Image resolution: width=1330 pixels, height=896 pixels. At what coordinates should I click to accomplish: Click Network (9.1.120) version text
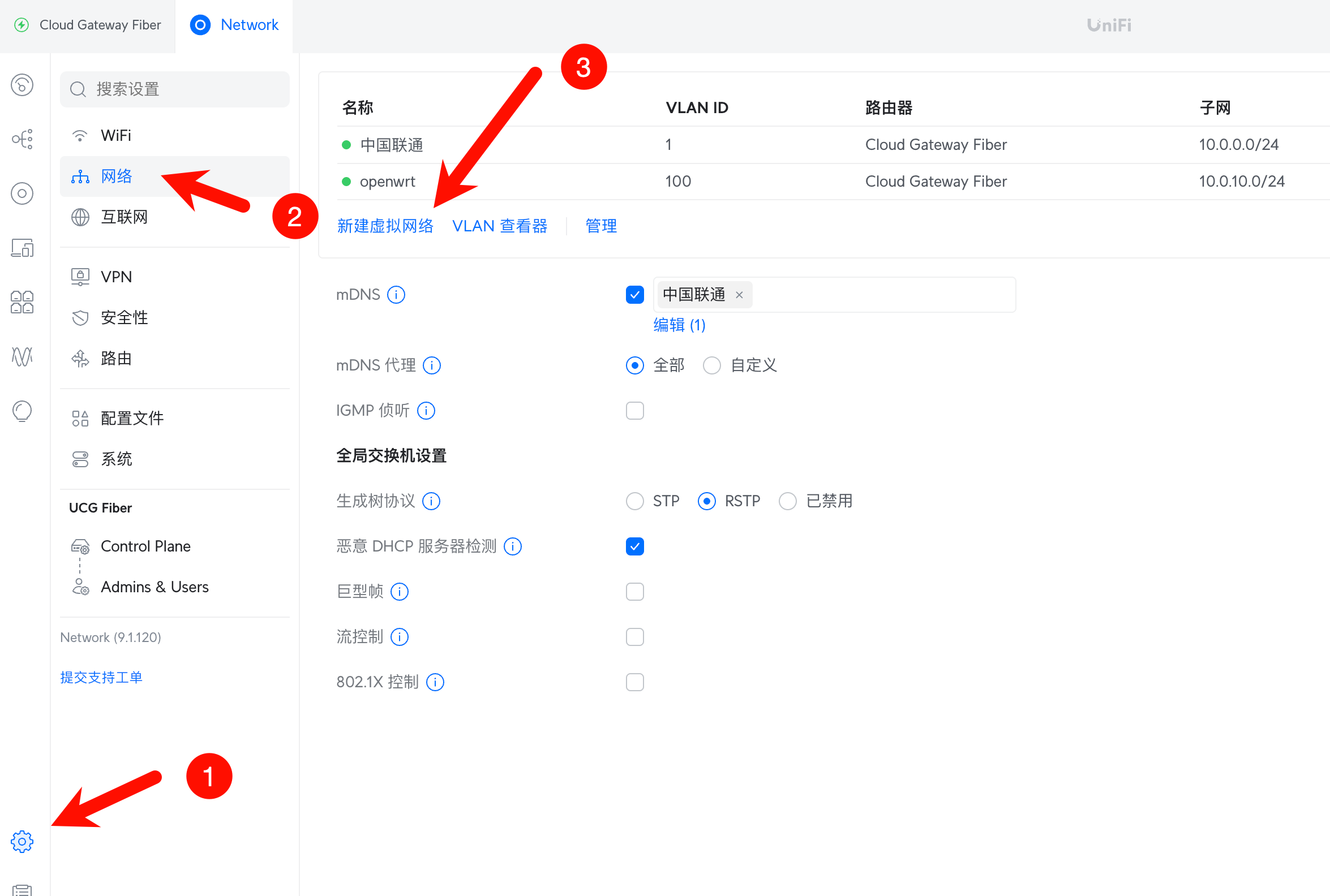[x=111, y=637]
